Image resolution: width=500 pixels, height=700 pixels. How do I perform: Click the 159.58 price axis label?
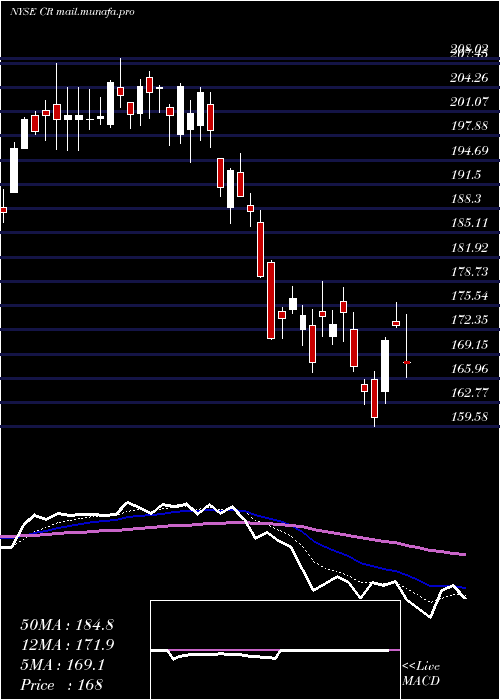469,417
